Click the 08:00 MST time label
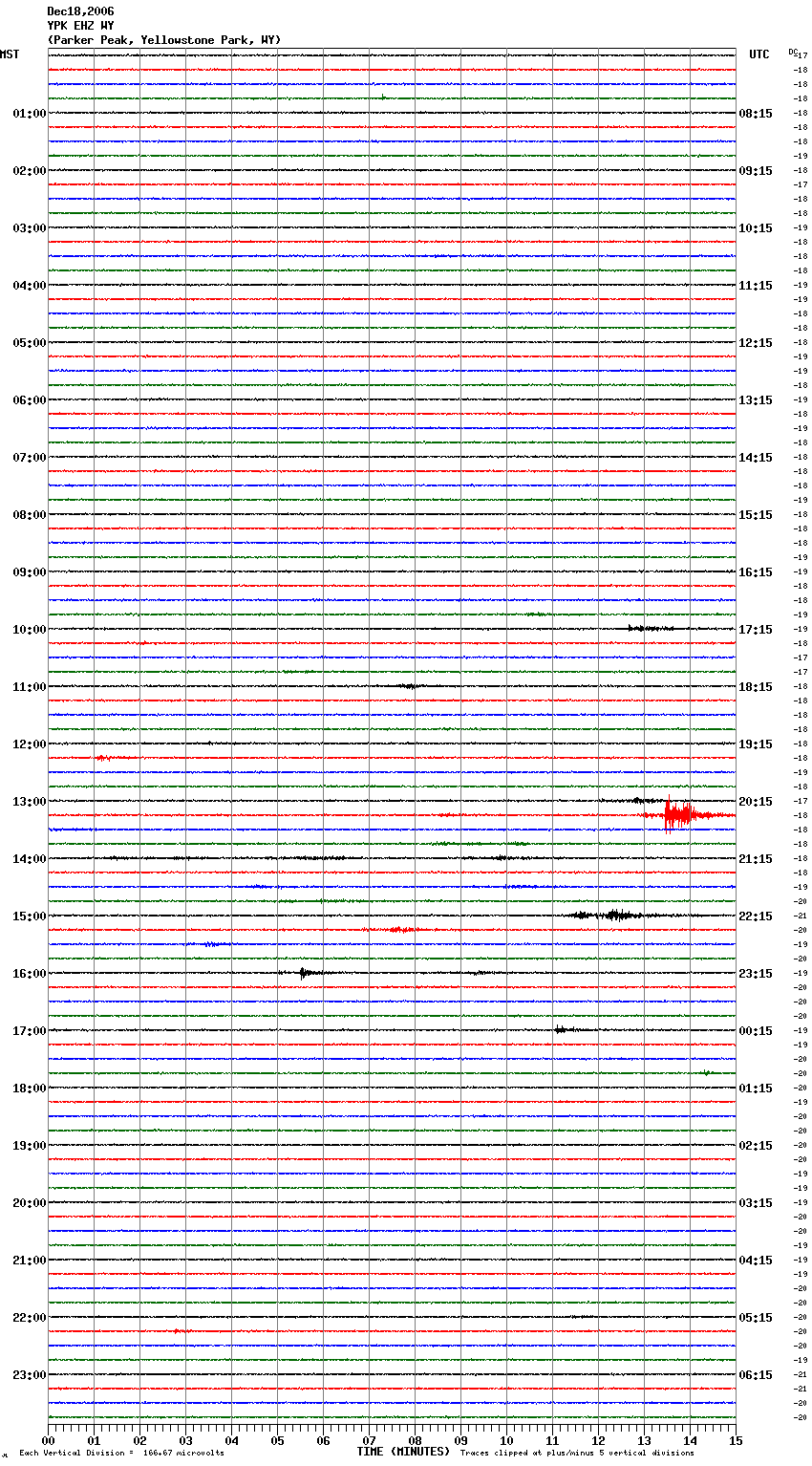 click(x=30, y=515)
